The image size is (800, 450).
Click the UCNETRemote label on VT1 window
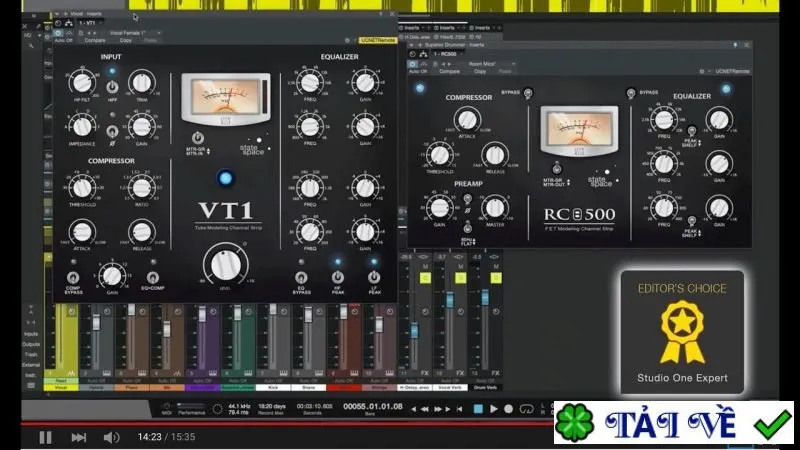[x=378, y=40]
